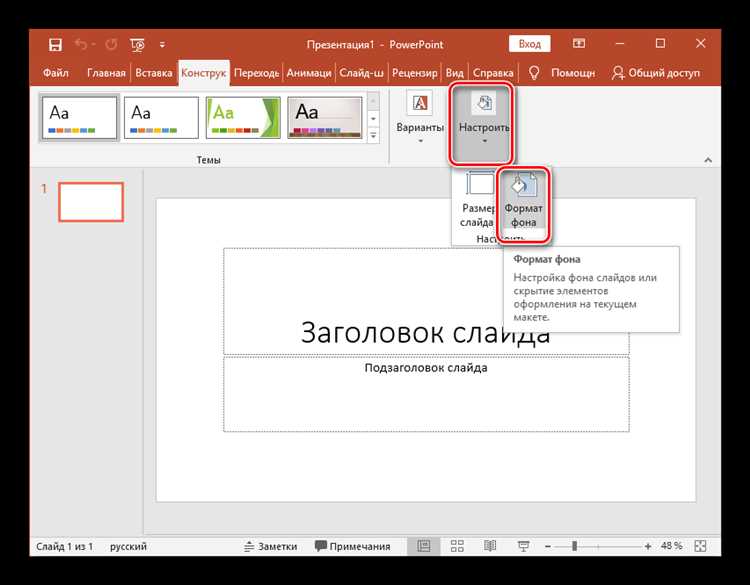Open the Рецензирование tab

click(414, 73)
